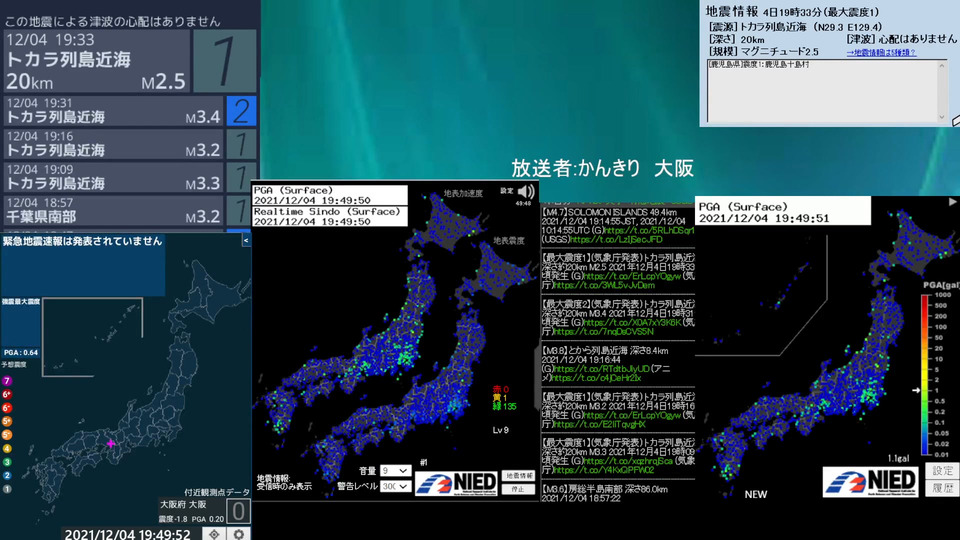The image size is (960, 540).
Task: Select the 12/04 18:57 千葉県南部 entry
Action: (x=113, y=210)
